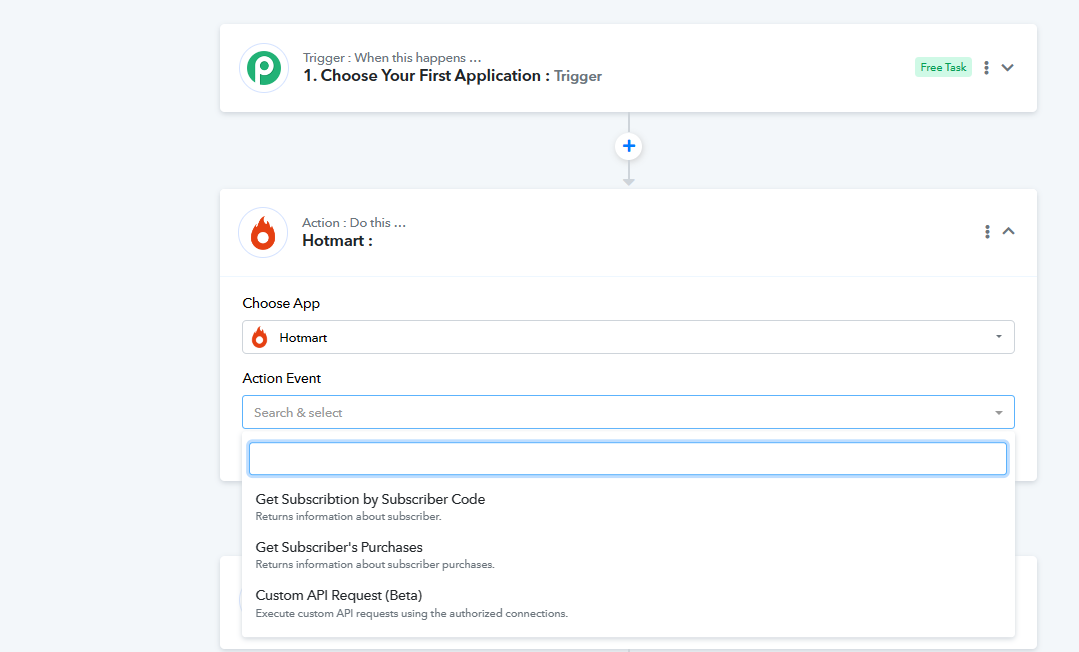Image resolution: width=1079 pixels, height=652 pixels.
Task: Expand the trigger step chevron
Action: pyautogui.click(x=1007, y=67)
